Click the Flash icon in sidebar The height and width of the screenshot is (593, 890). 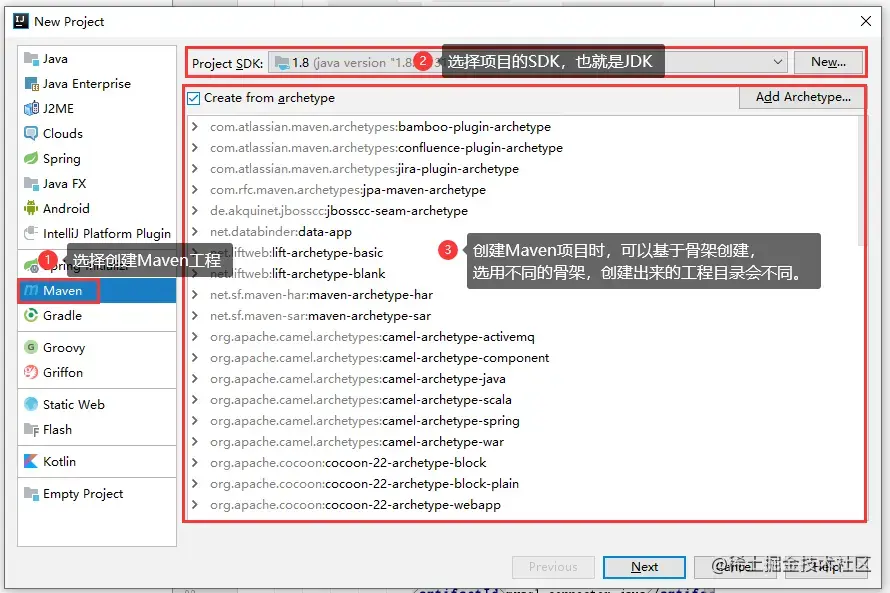31,430
